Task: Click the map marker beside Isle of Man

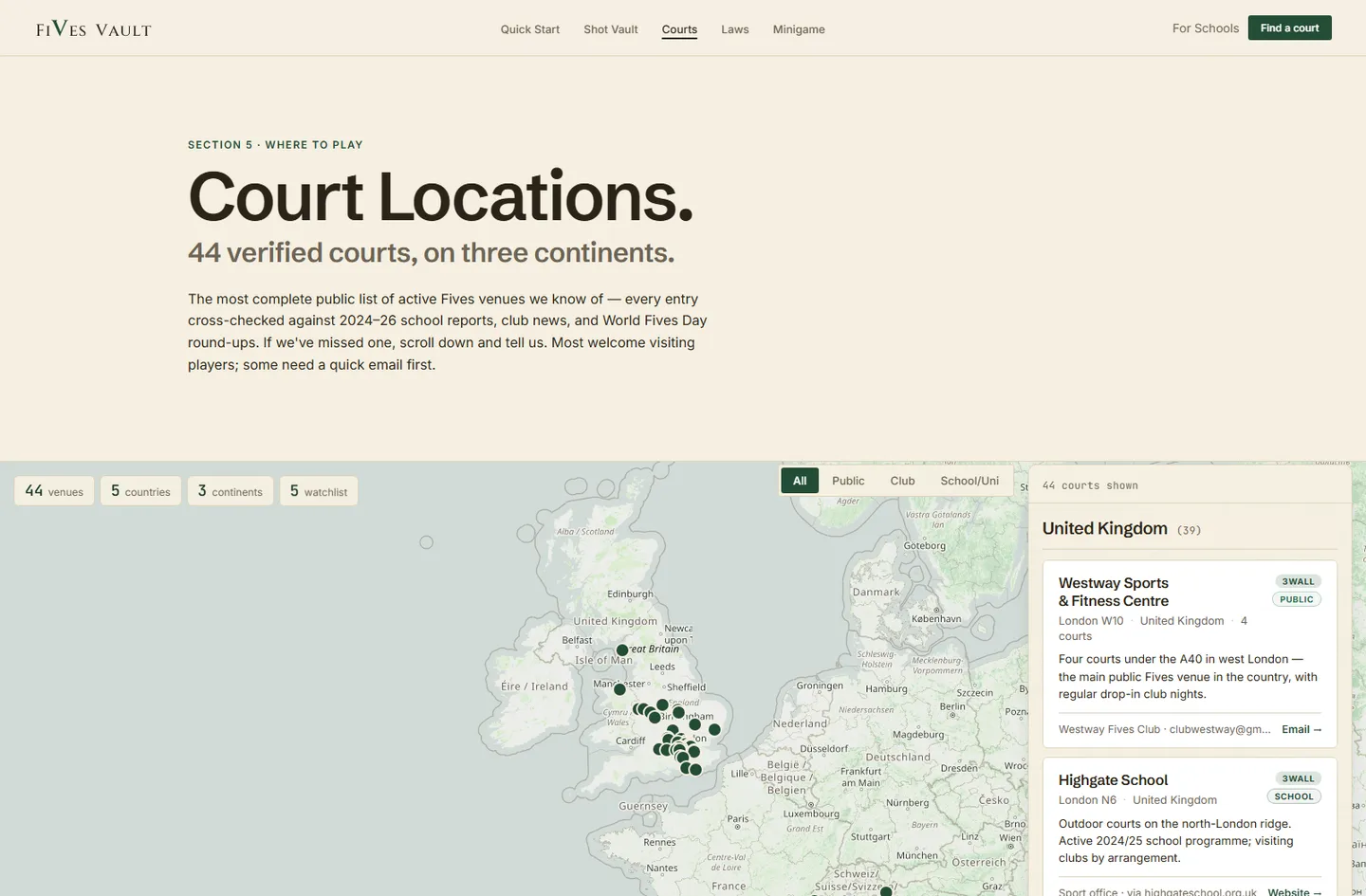Action: (x=622, y=650)
